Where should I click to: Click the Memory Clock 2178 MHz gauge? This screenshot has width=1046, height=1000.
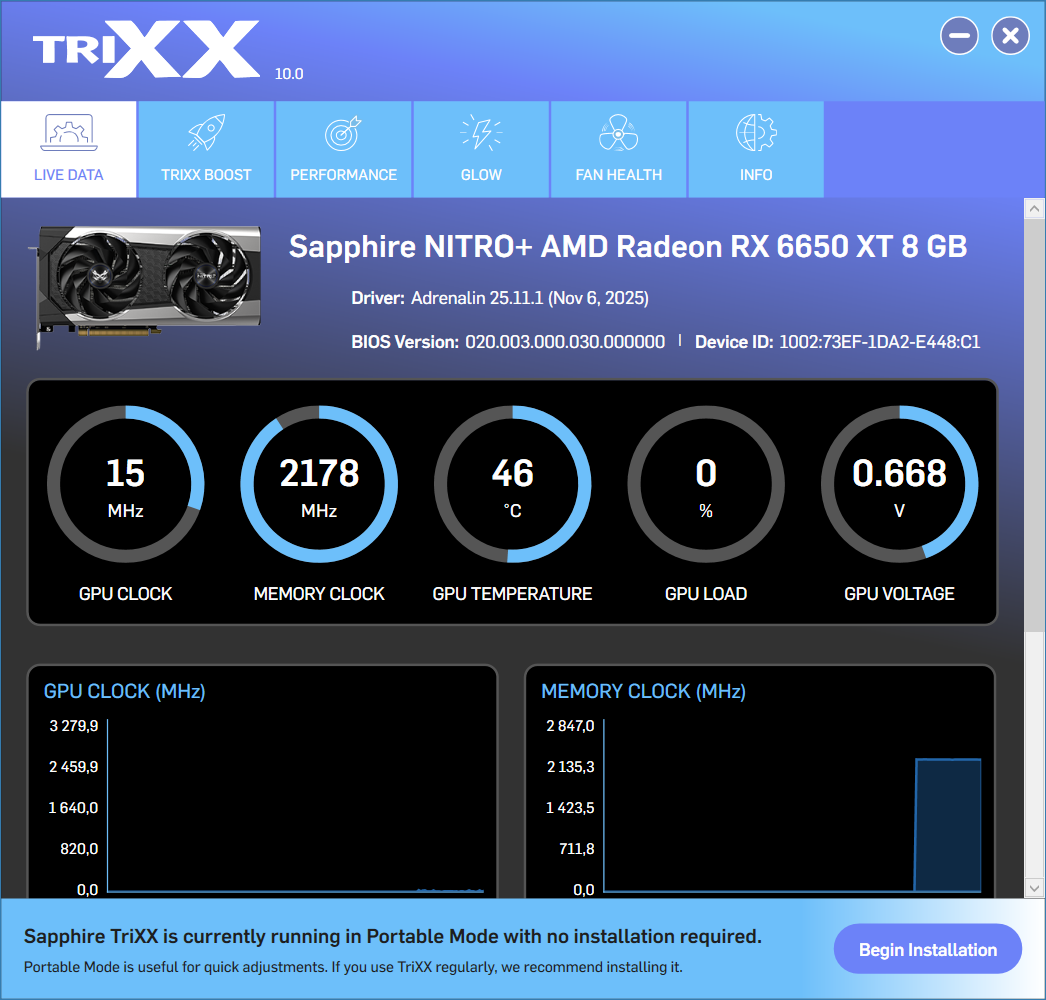319,484
